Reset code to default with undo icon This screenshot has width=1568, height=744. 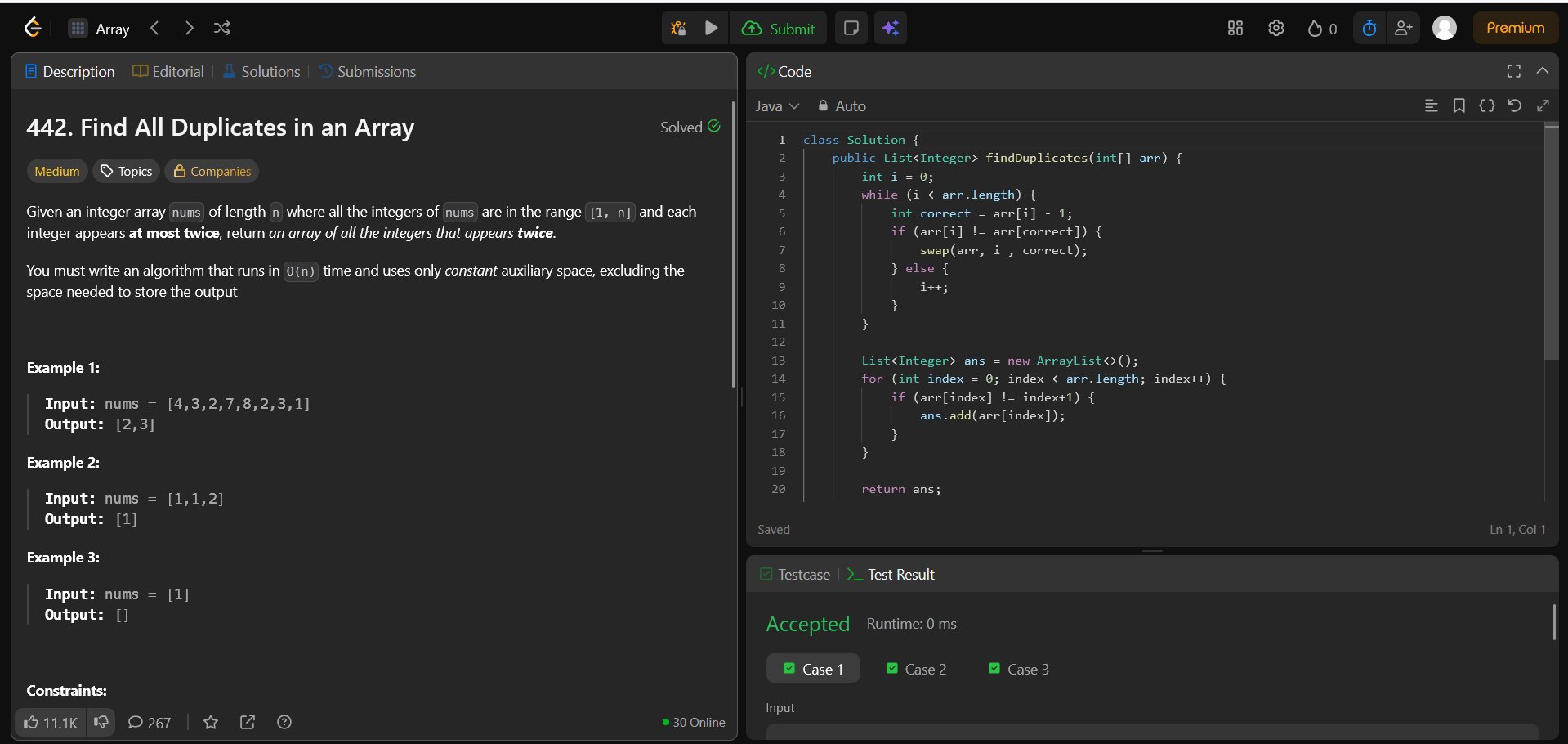click(x=1514, y=106)
